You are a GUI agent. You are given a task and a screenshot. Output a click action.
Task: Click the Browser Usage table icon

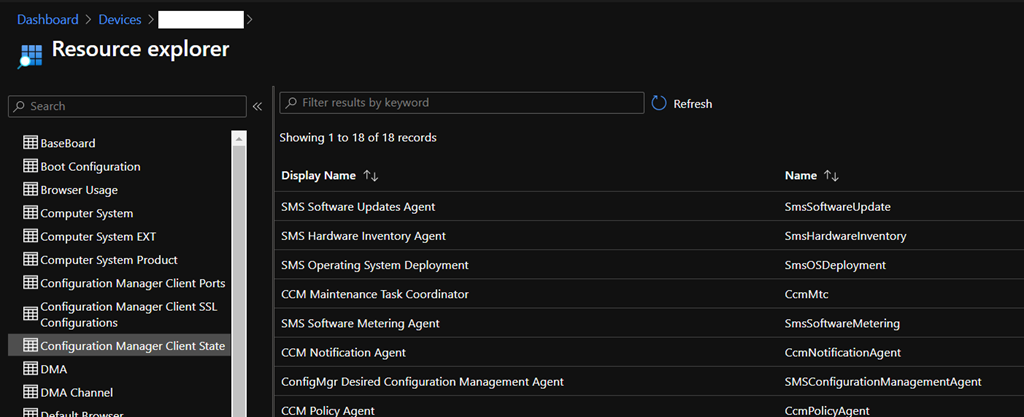tap(30, 190)
